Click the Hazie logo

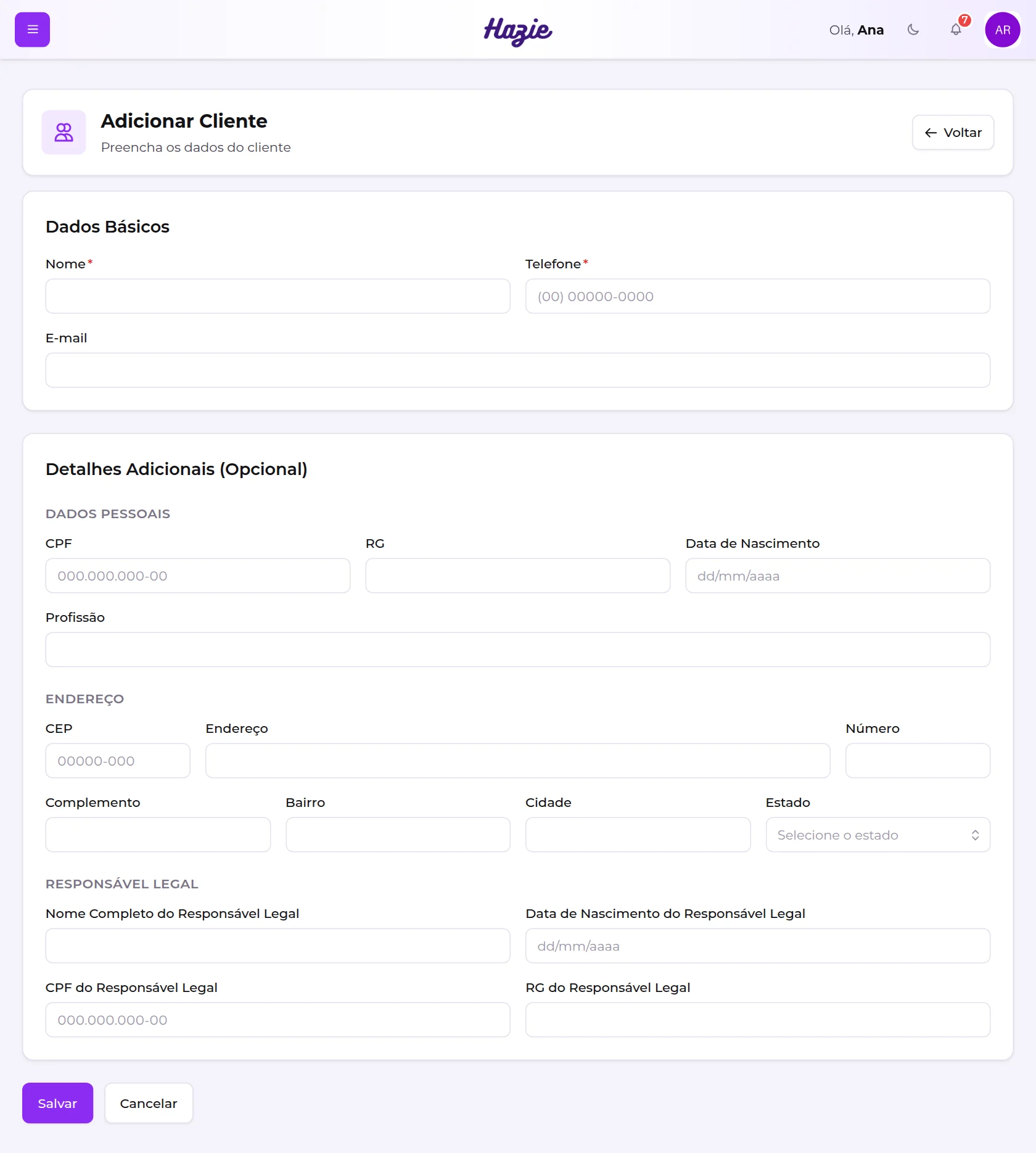(x=518, y=31)
